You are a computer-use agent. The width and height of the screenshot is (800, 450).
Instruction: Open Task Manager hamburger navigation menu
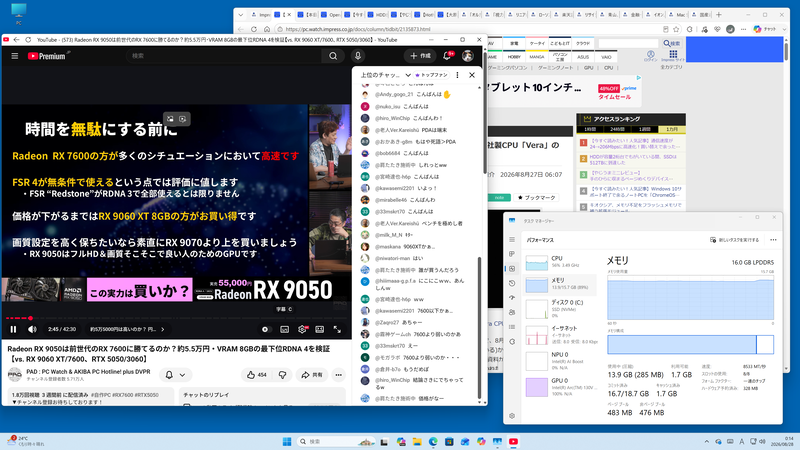(512, 239)
